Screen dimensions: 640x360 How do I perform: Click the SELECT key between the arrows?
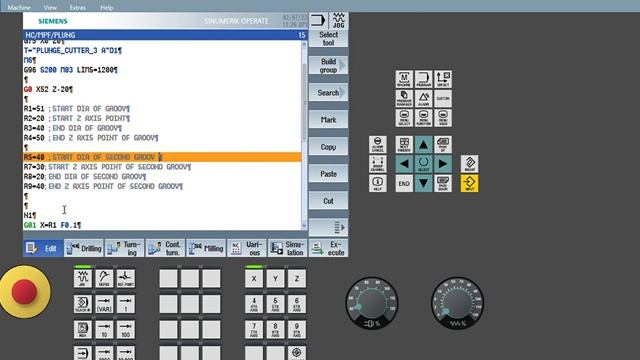[423, 164]
